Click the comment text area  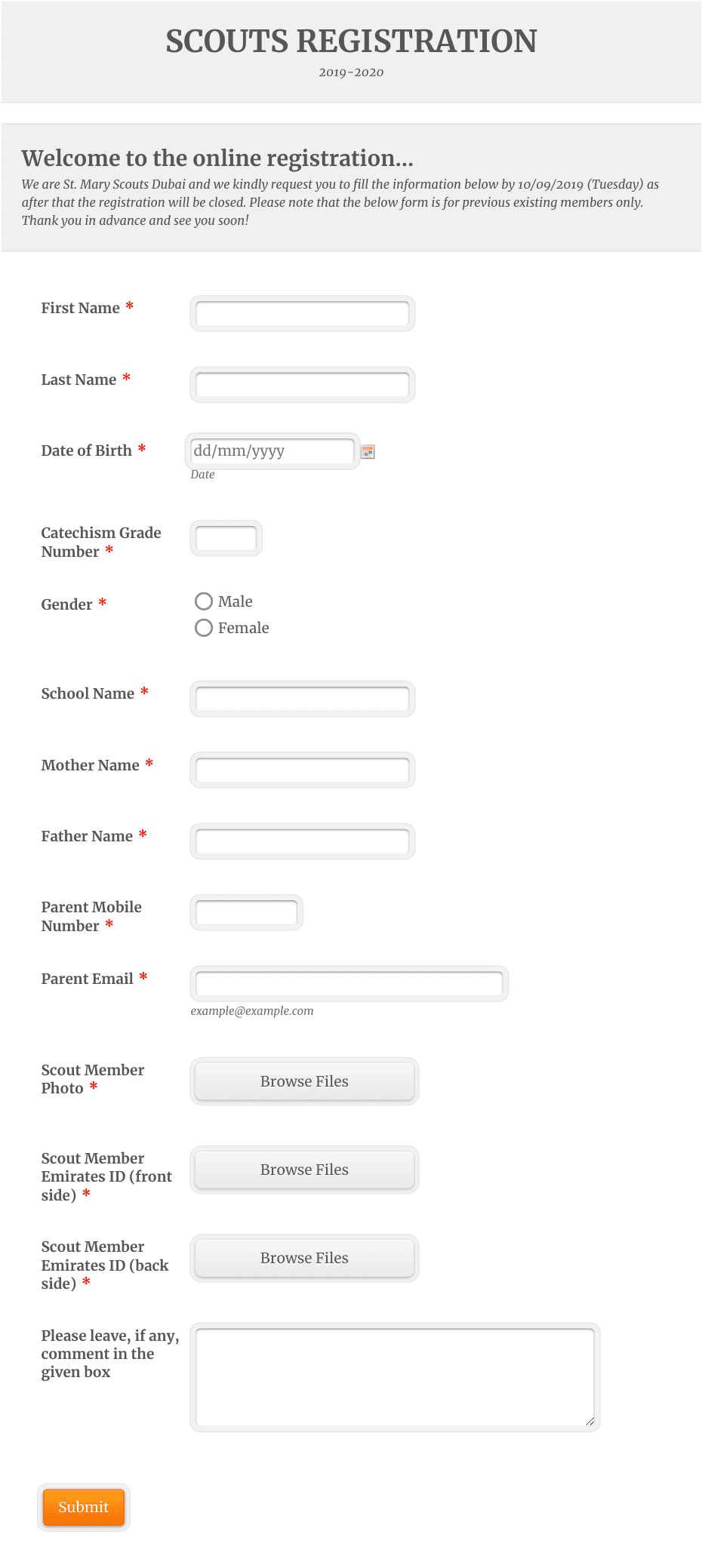click(x=395, y=1377)
